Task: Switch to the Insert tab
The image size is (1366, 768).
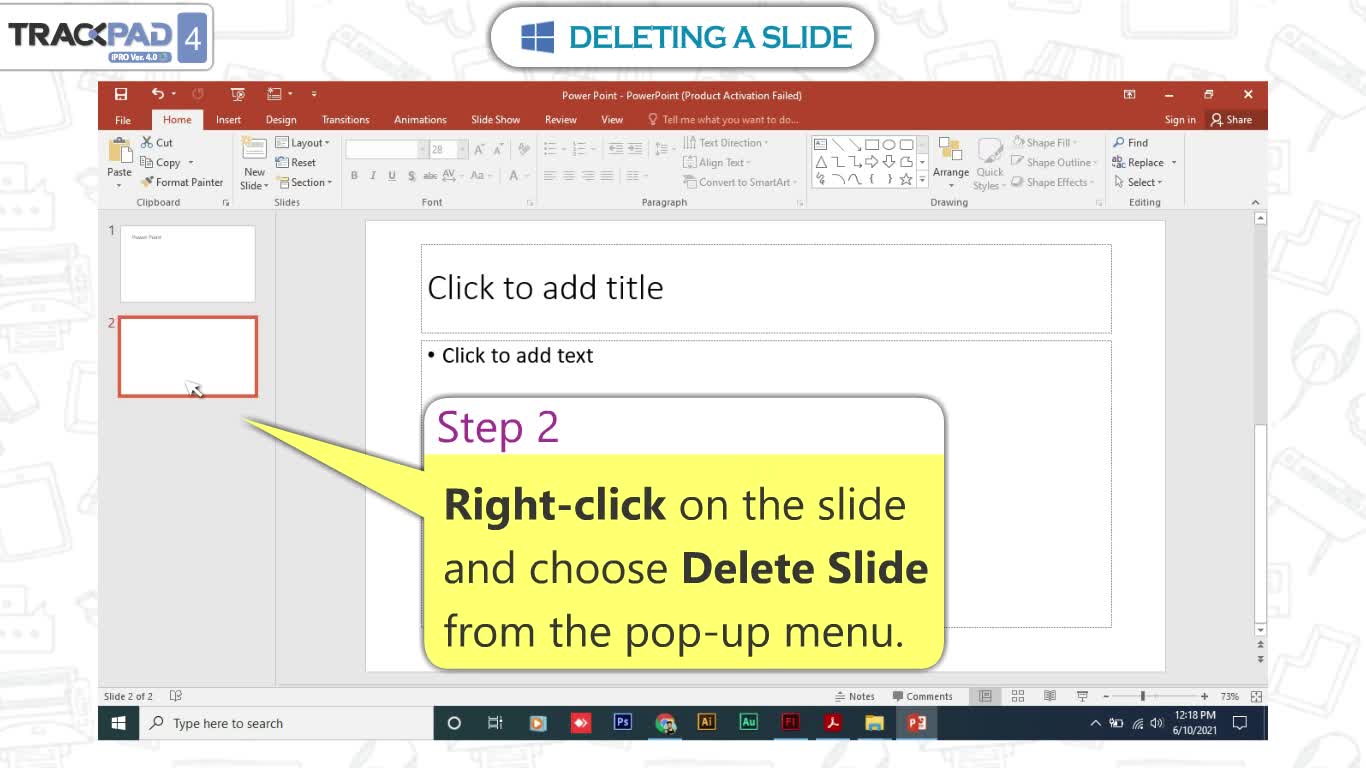Action: (228, 120)
